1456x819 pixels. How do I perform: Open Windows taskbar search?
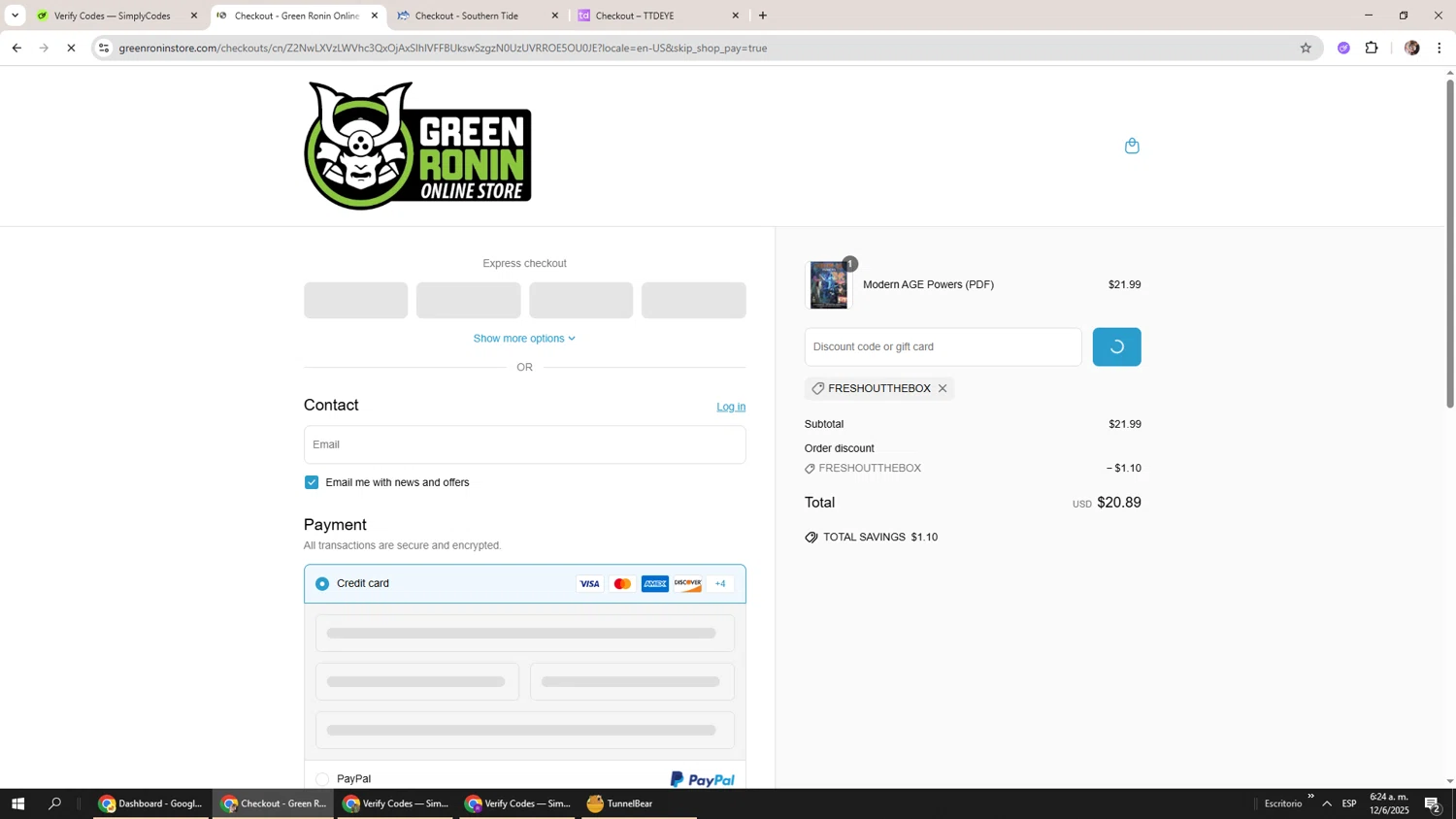pyautogui.click(x=55, y=803)
